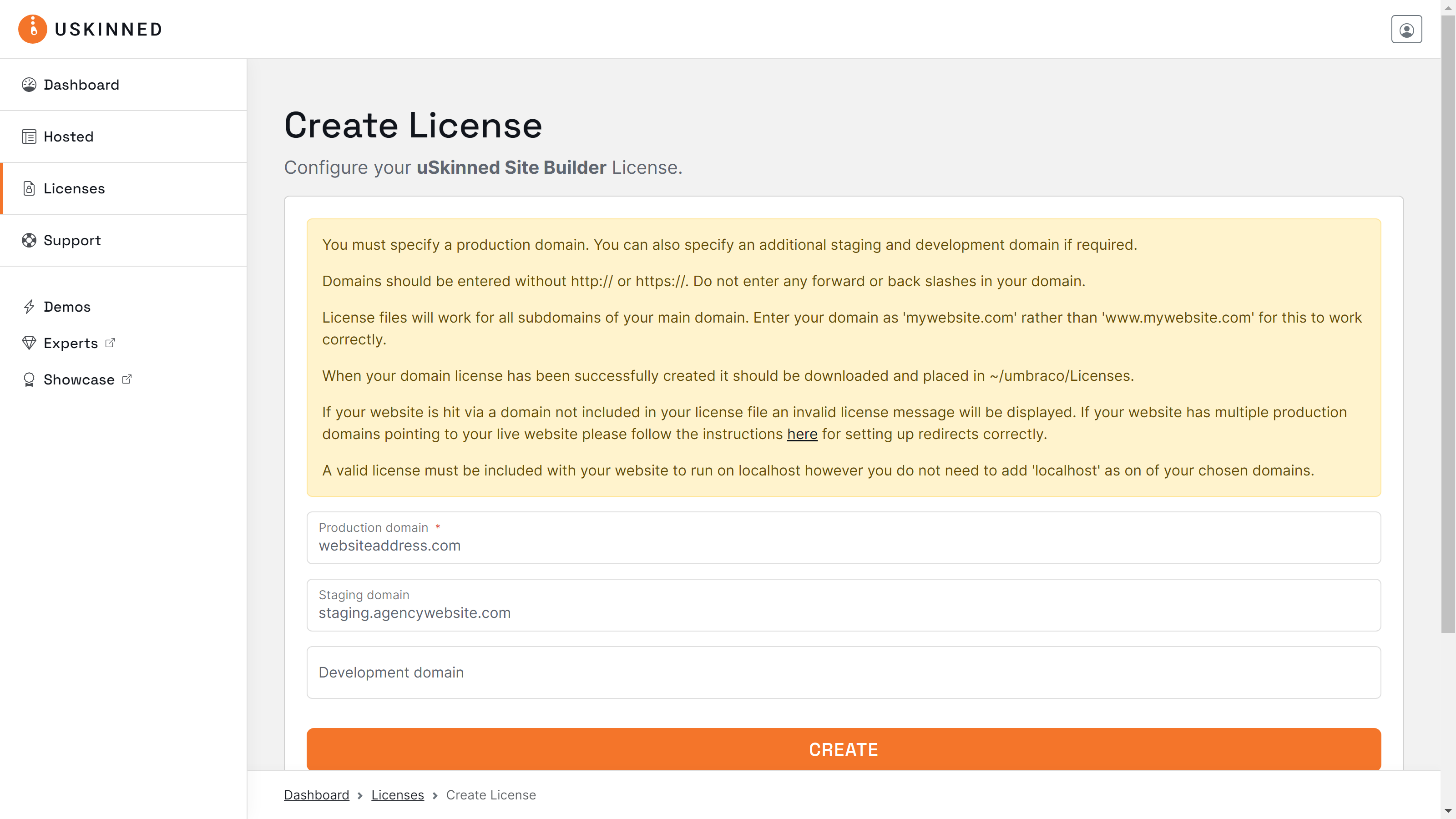This screenshot has height=819, width=1456.
Task: Click the Support lifebuoy icon
Action: coord(29,240)
